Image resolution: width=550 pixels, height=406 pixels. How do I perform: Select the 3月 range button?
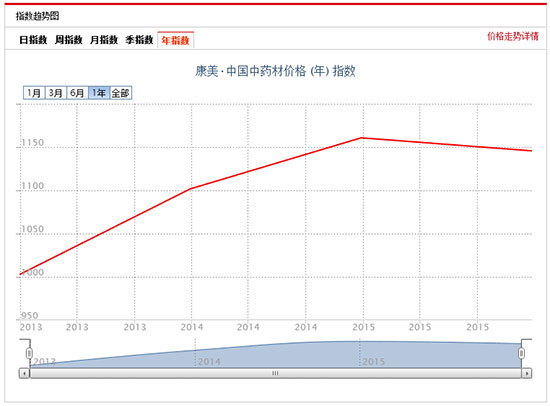click(56, 93)
